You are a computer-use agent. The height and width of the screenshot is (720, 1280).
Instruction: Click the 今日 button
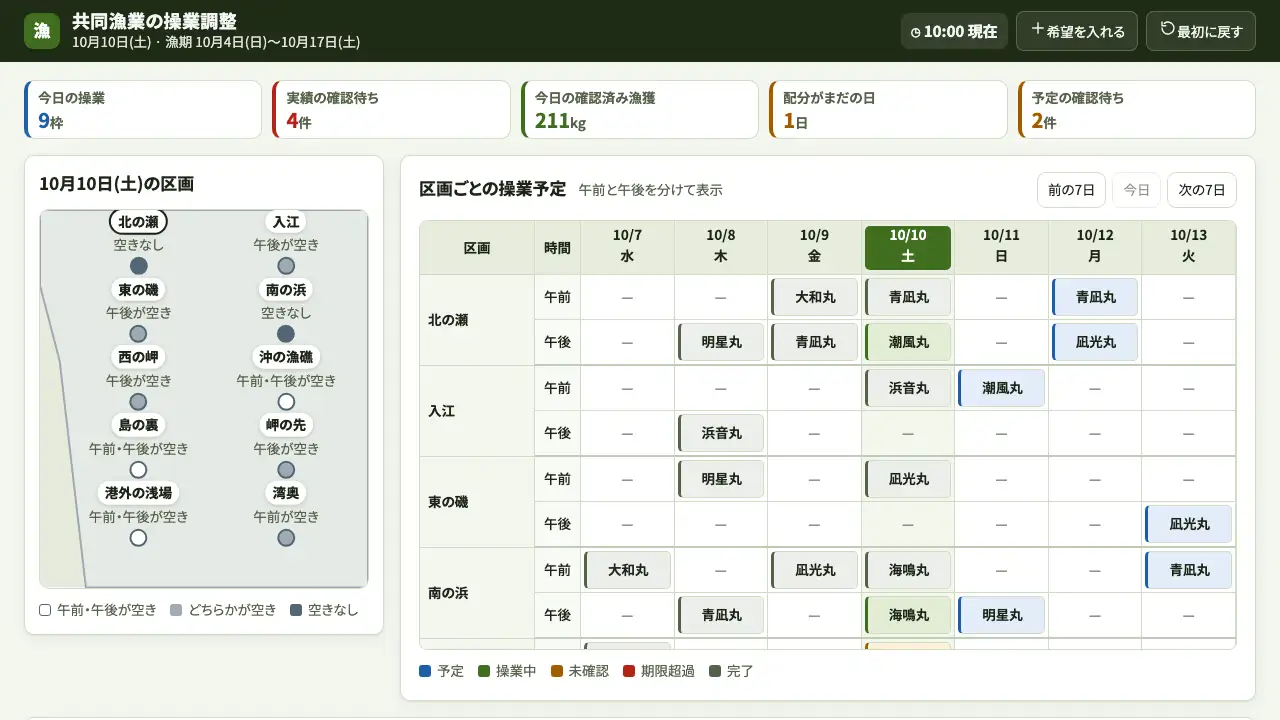1136,190
